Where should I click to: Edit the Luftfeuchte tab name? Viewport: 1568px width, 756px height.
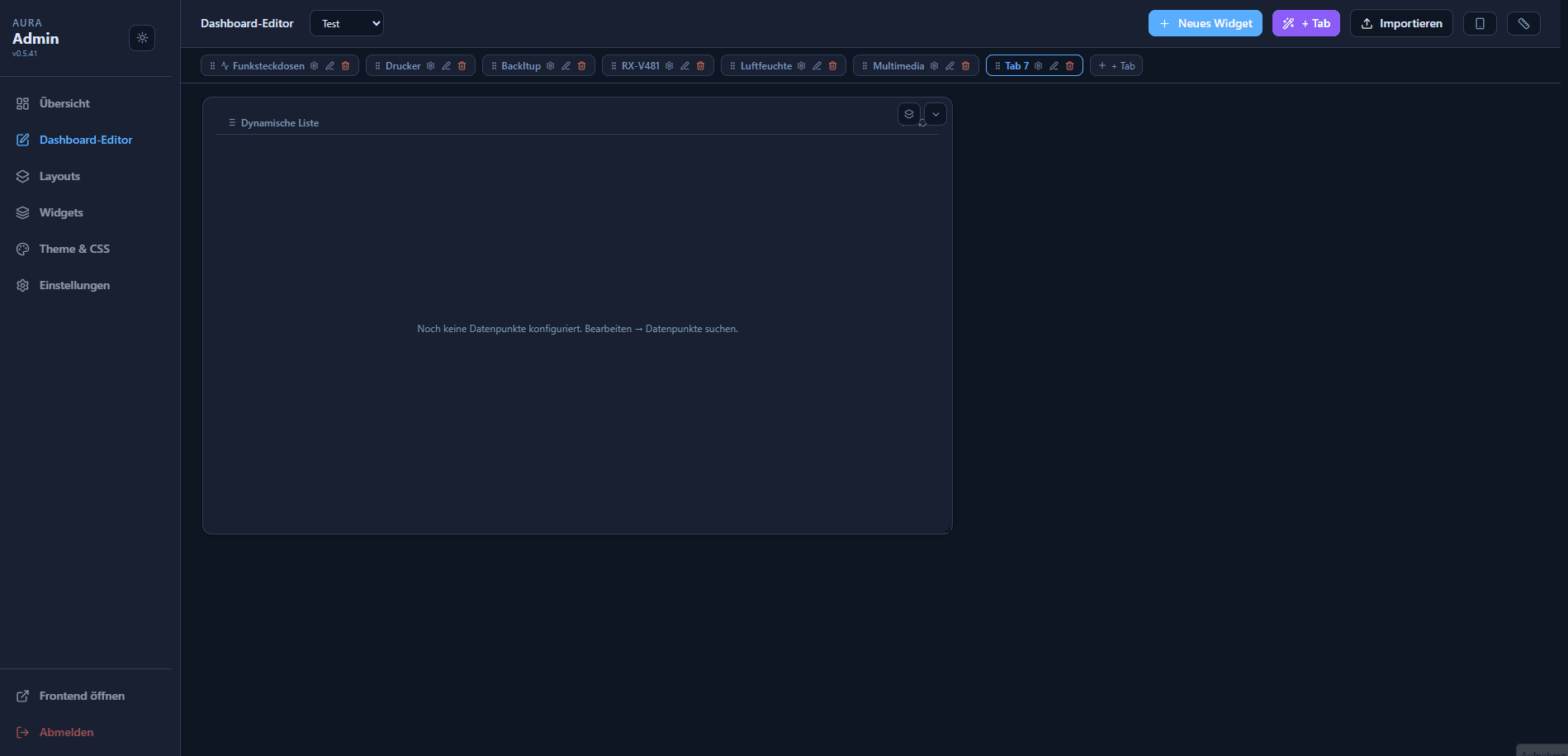[817, 66]
